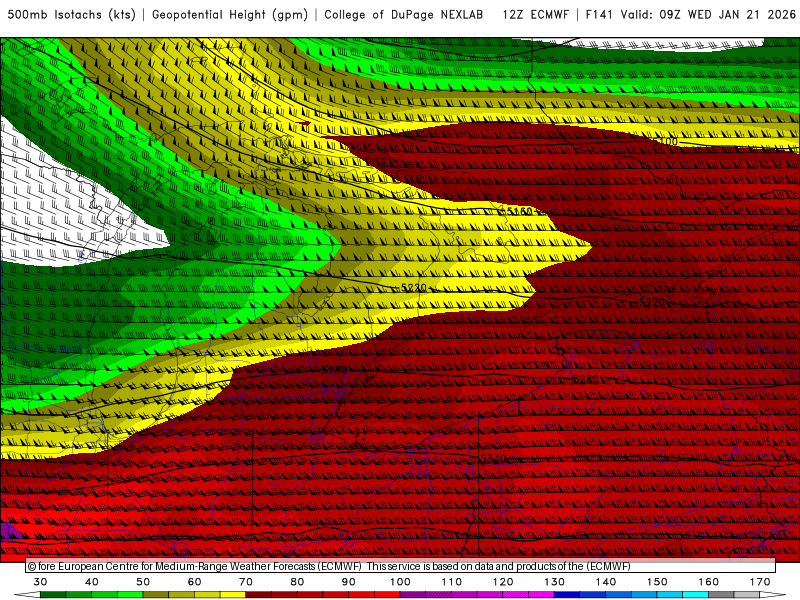Image resolution: width=800 pixels, height=600 pixels.
Task: Click the dark purple swatch right of 100
Action: [413, 595]
